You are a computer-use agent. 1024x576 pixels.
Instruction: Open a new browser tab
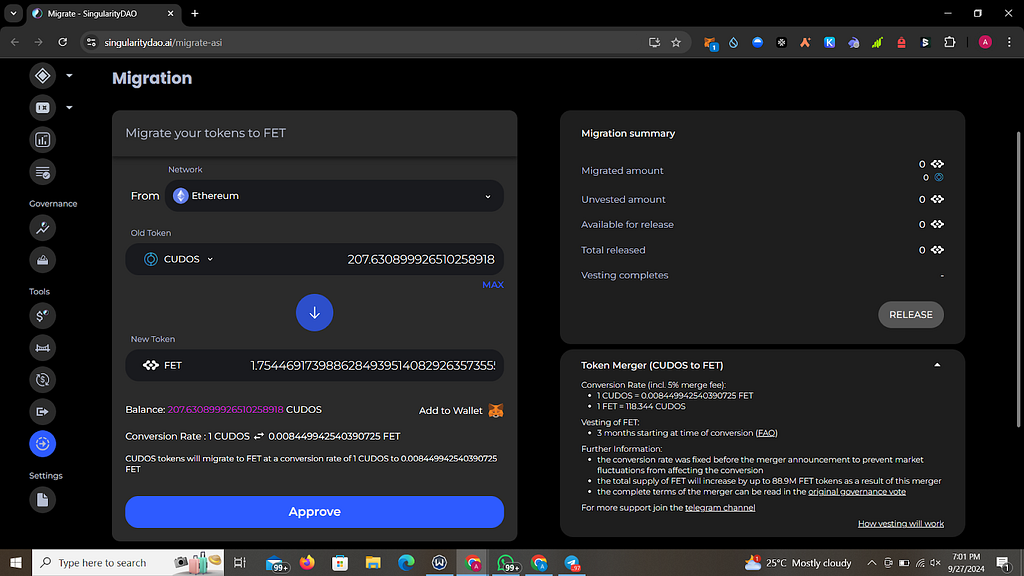[195, 13]
